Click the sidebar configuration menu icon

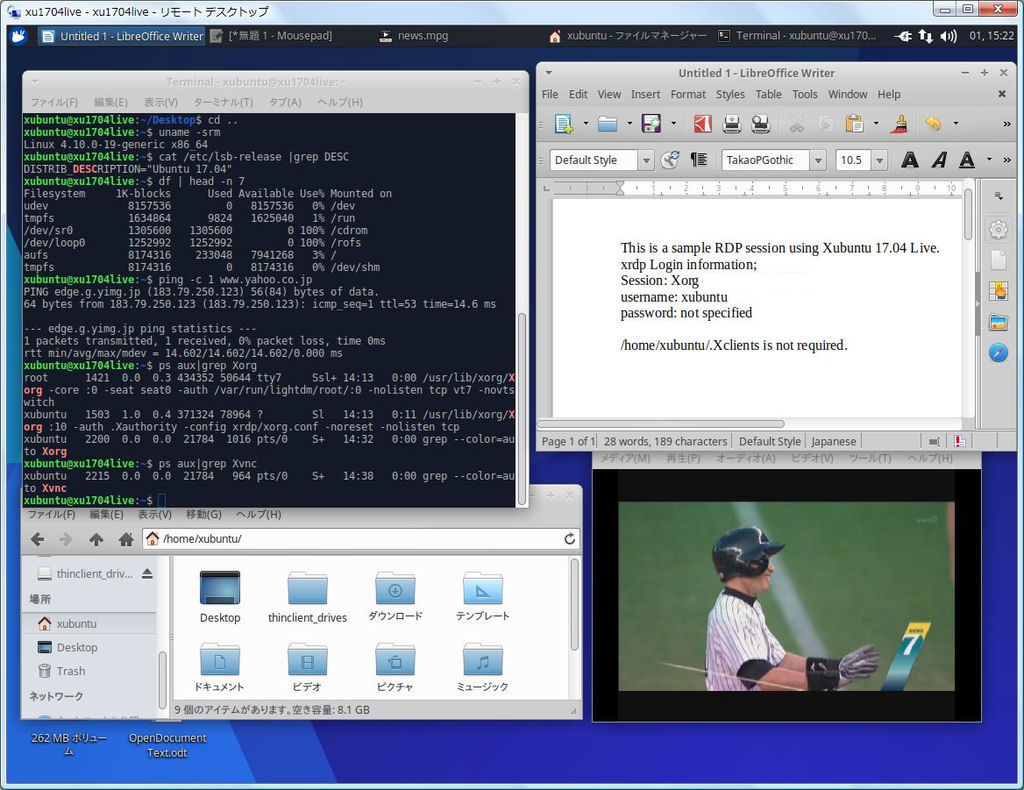(999, 196)
